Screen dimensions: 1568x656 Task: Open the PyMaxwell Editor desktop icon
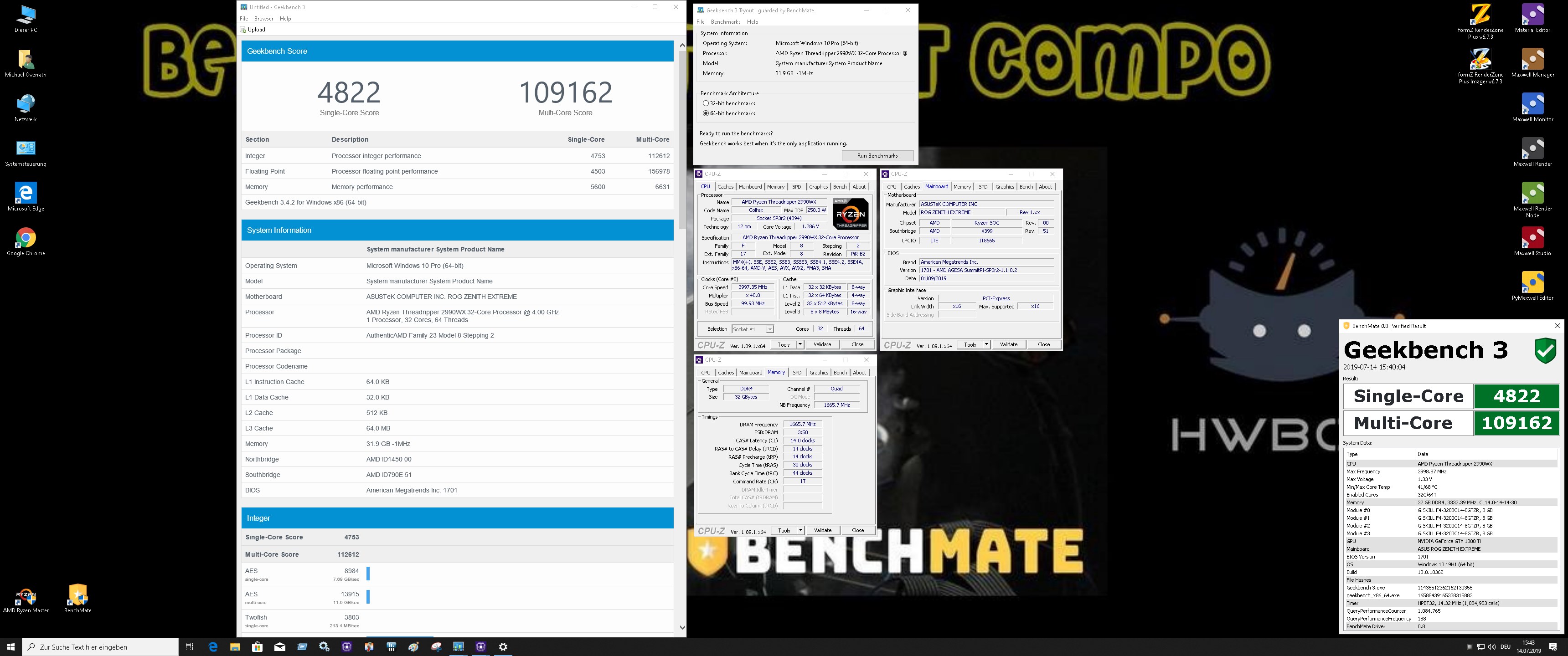click(x=1533, y=287)
